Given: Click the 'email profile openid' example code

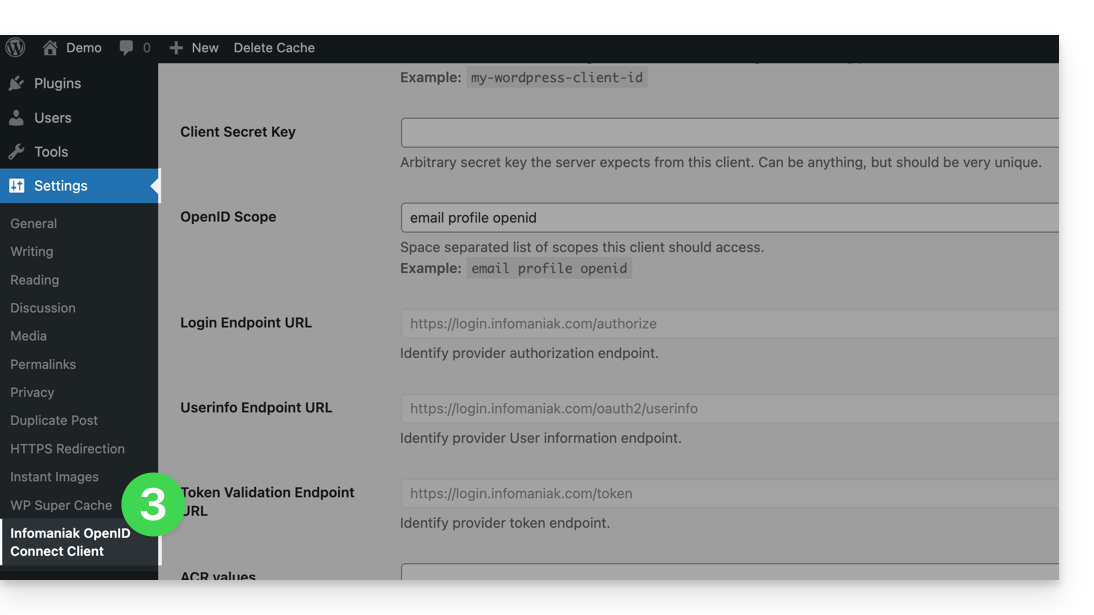Looking at the screenshot, I should [549, 268].
